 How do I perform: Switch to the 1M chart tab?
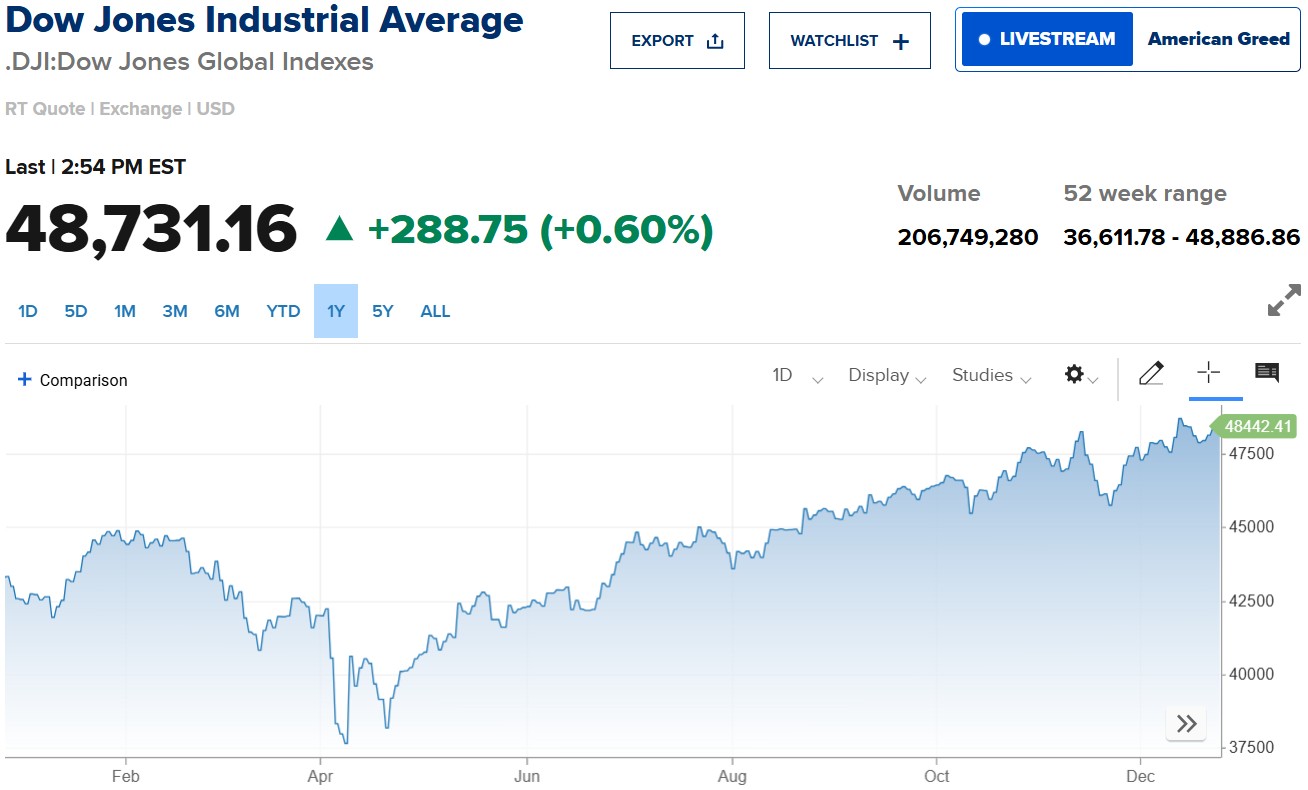(125, 311)
